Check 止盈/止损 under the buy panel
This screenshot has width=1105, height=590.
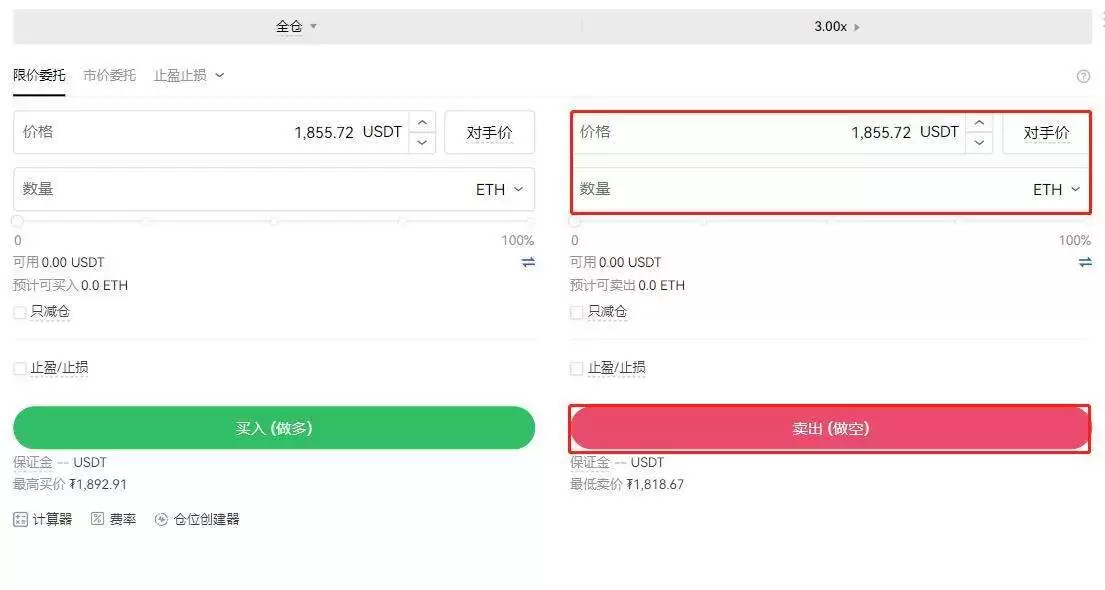tap(18, 367)
